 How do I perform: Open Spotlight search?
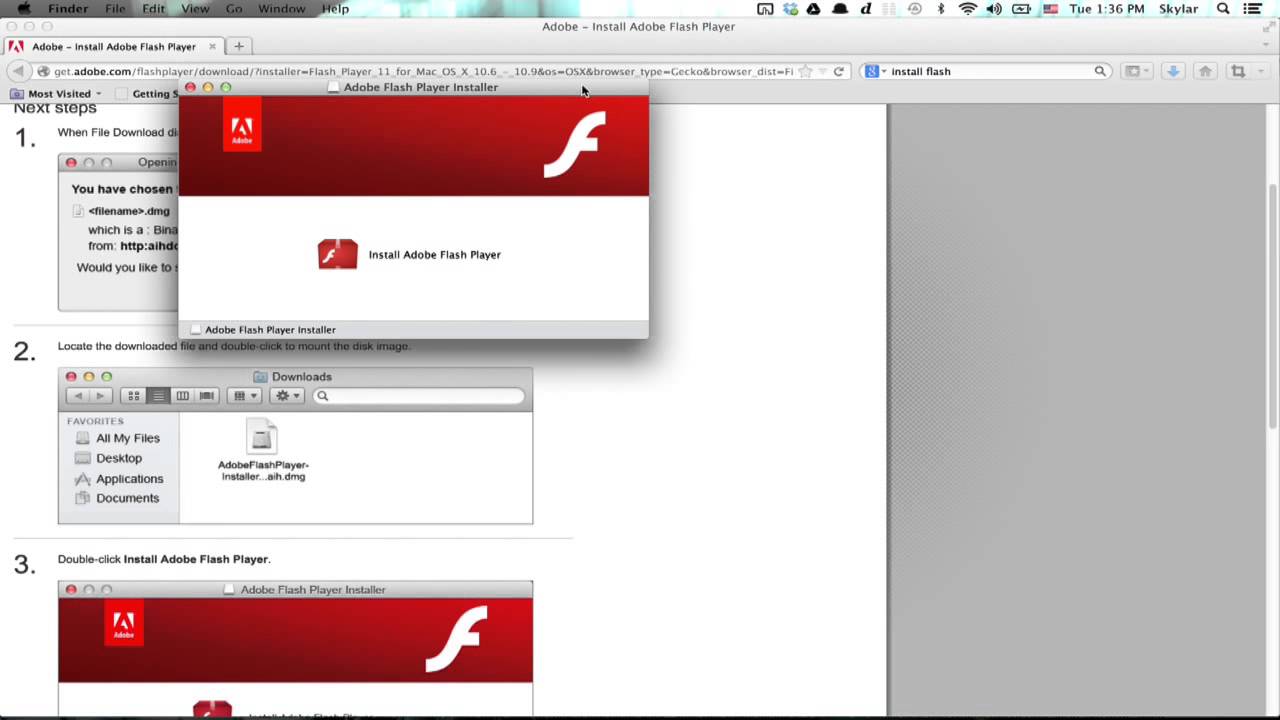pyautogui.click(x=1224, y=9)
